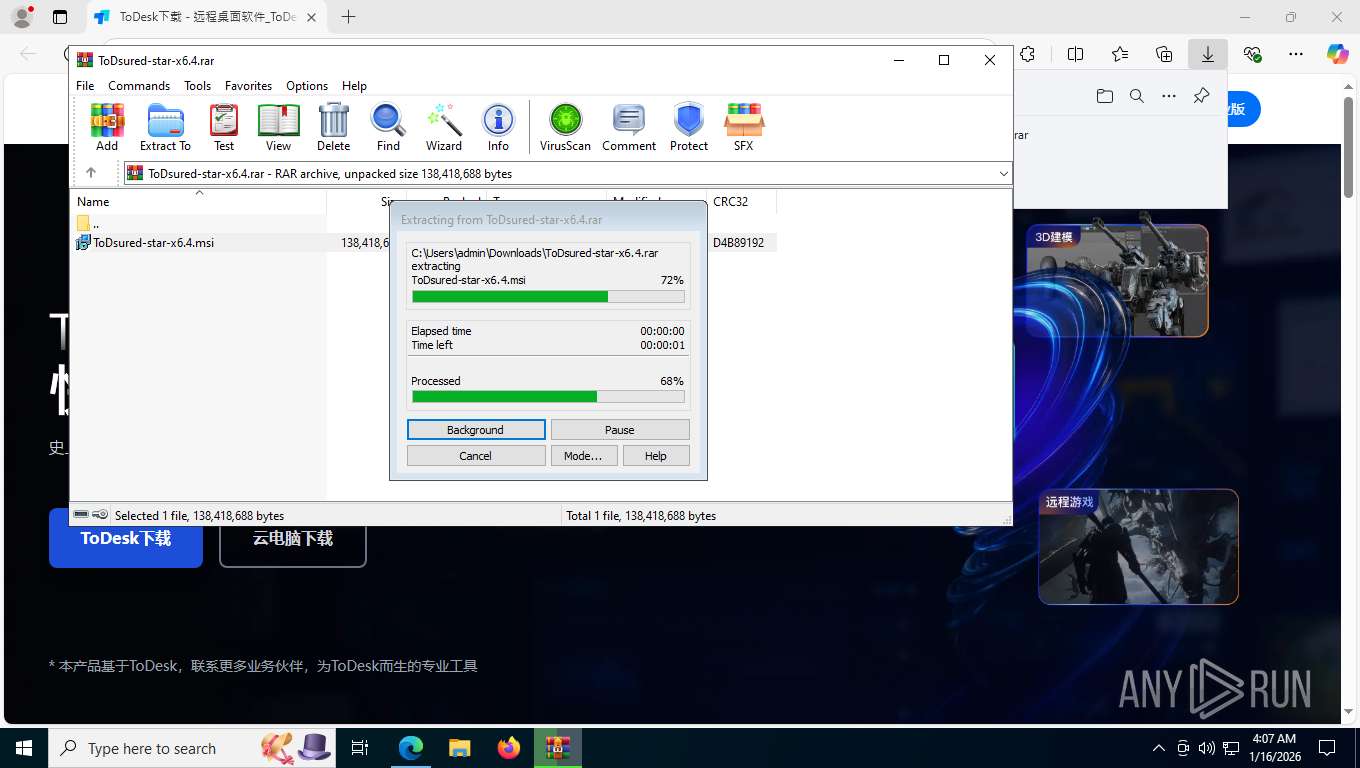The width and height of the screenshot is (1360, 768).
Task: Open Windows Start menu
Action: (24, 748)
